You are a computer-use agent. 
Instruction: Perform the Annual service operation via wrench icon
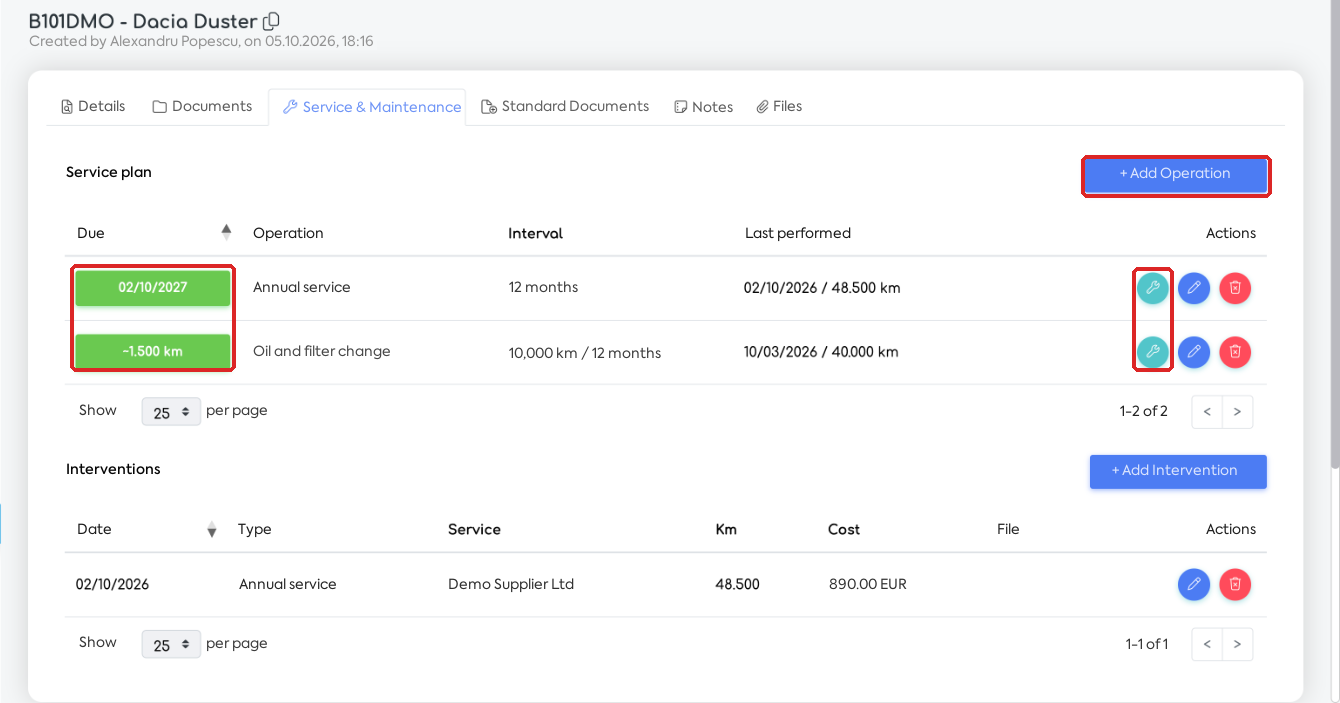click(x=1153, y=288)
